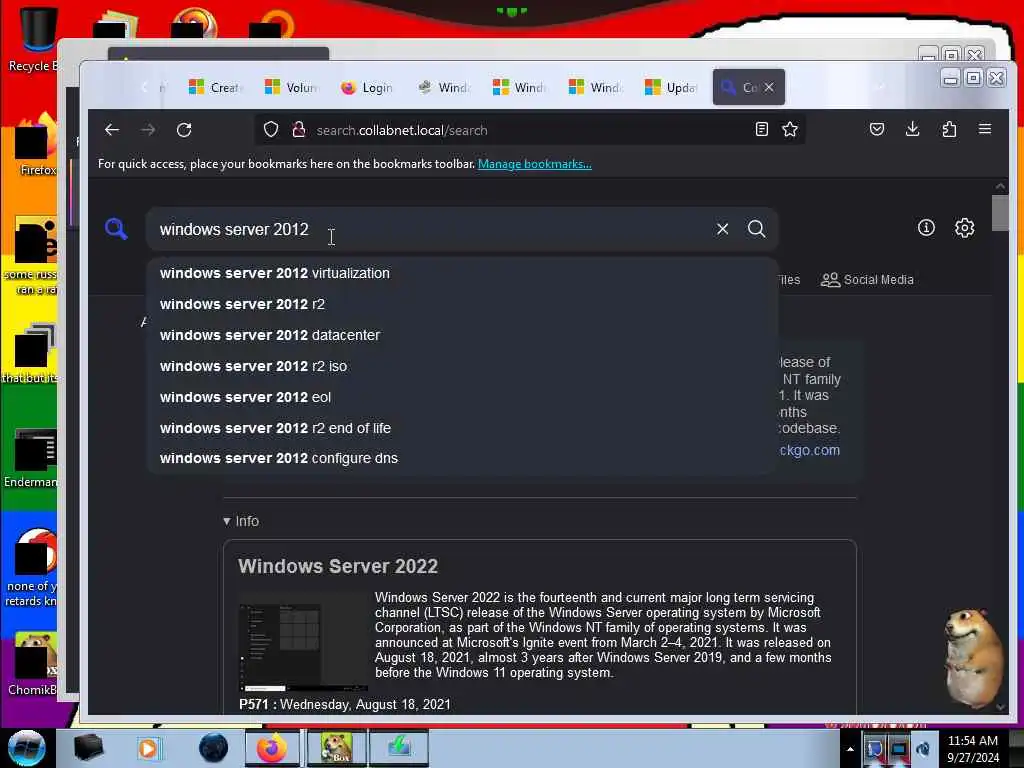
Task: Open site security padlock info
Action: pyautogui.click(x=299, y=130)
